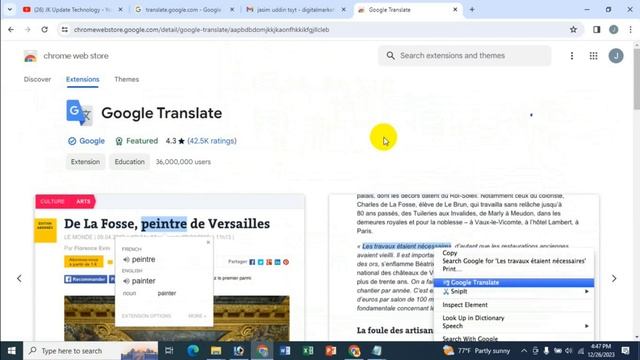The height and width of the screenshot is (360, 640).
Task: Open site information icon in address bar
Action: 64,29
